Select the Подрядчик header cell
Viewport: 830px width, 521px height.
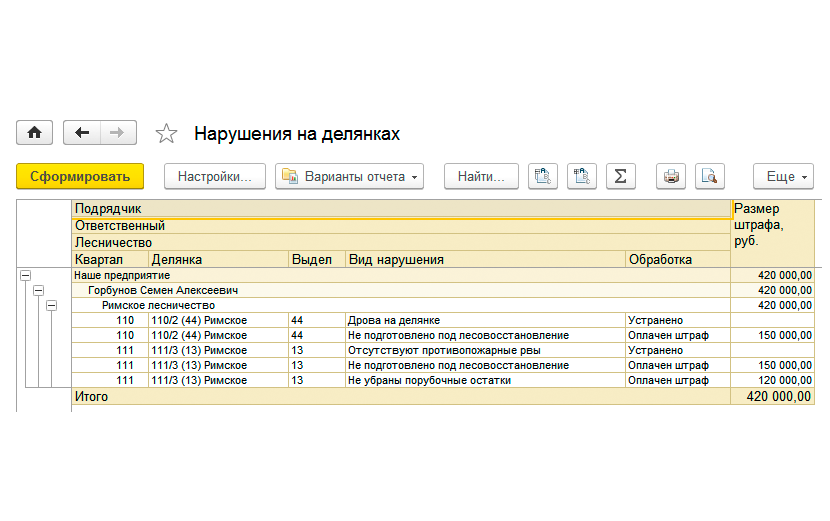point(401,209)
